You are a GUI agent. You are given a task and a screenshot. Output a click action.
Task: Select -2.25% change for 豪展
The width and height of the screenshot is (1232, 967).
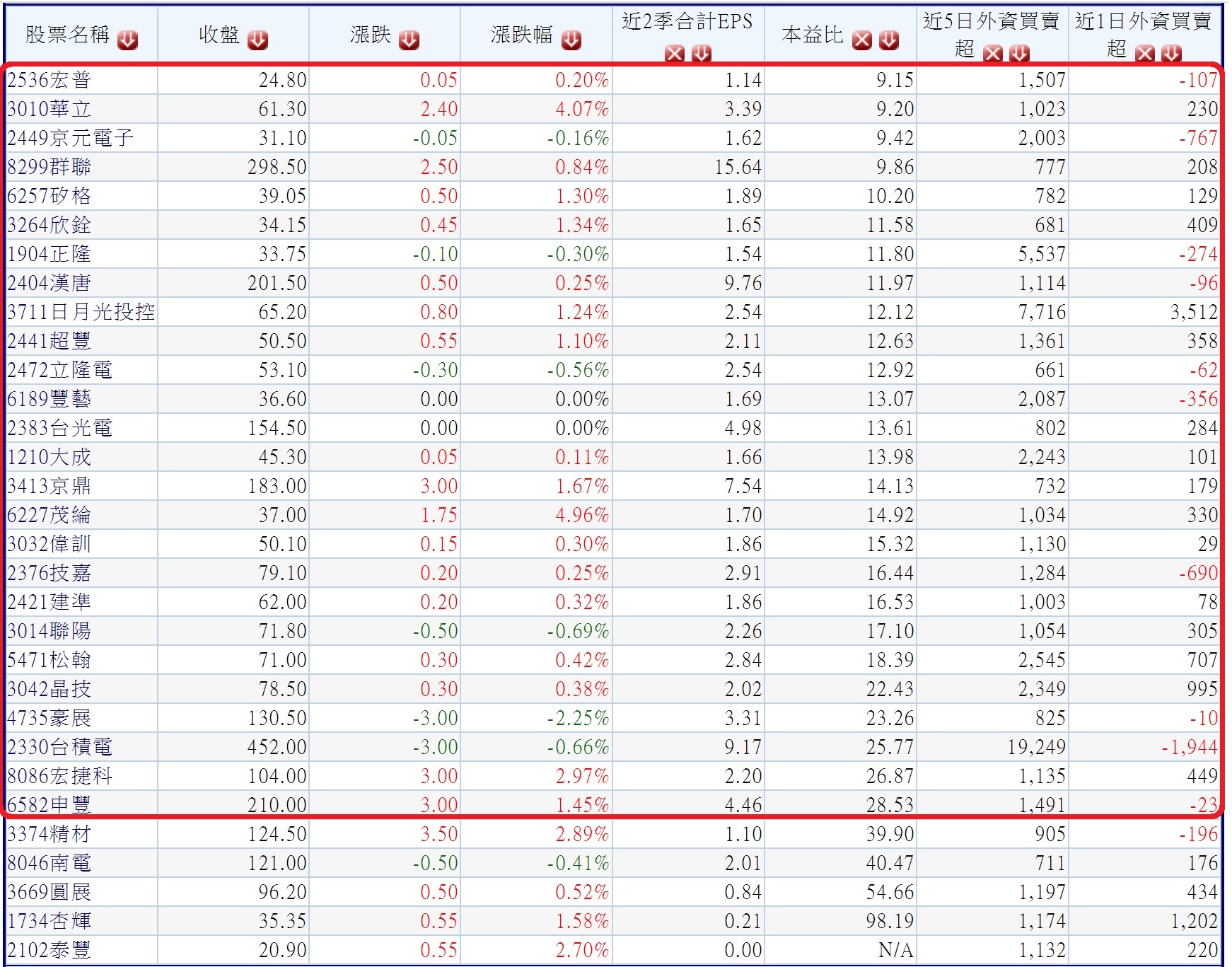(x=578, y=718)
